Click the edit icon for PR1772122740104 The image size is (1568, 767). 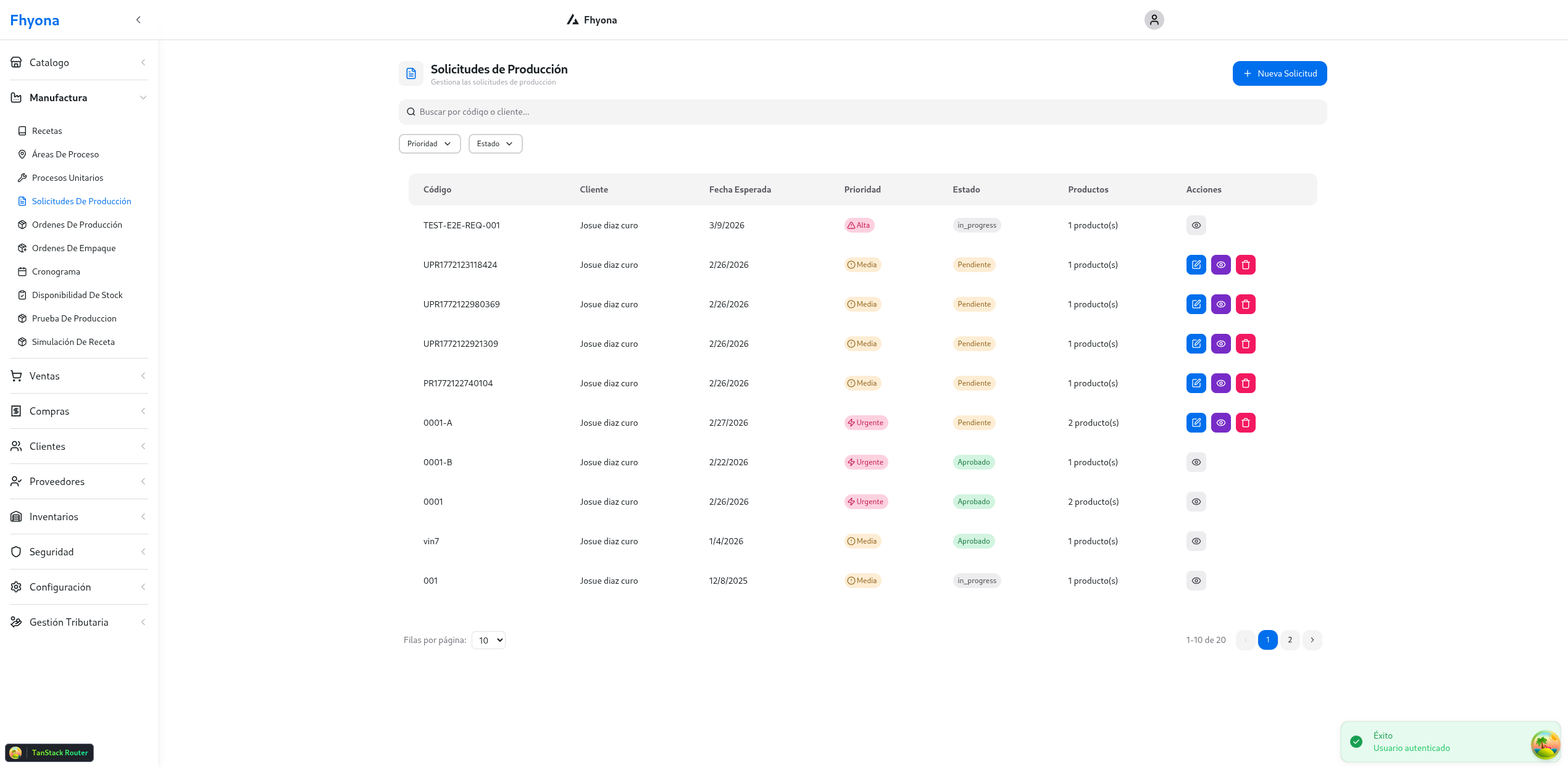1196,383
